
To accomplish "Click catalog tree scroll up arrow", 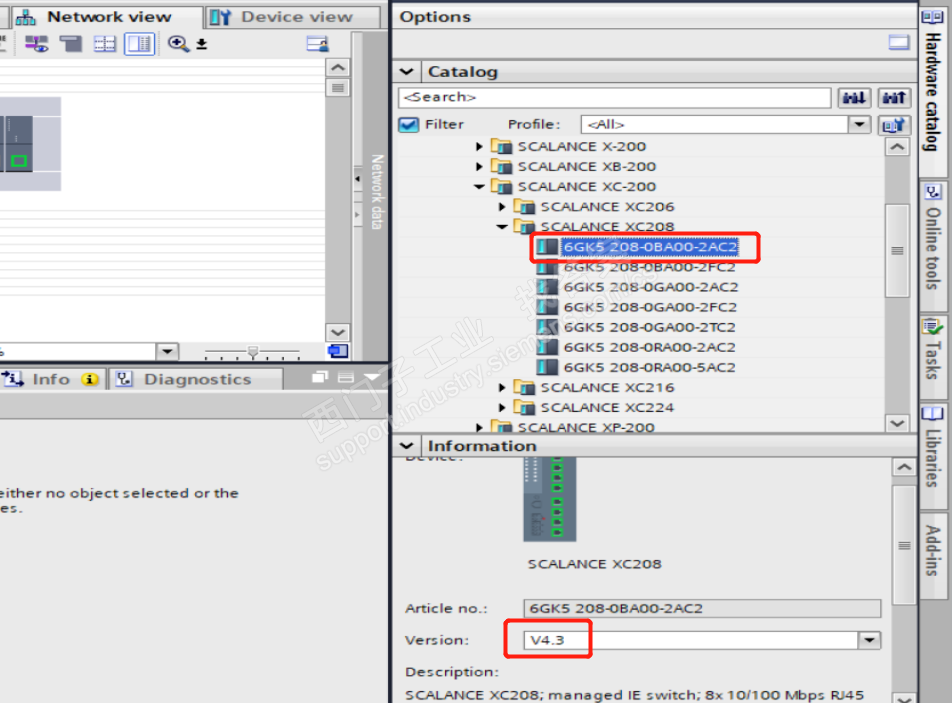I will tap(897, 147).
